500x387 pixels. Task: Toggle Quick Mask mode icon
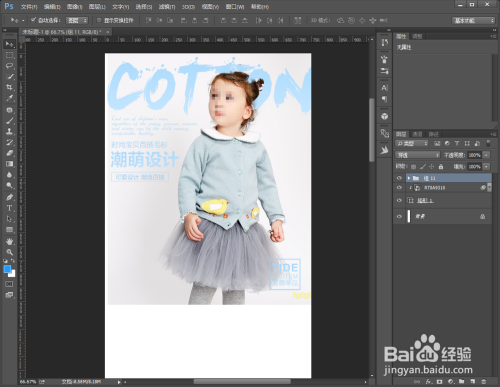[x=9, y=284]
